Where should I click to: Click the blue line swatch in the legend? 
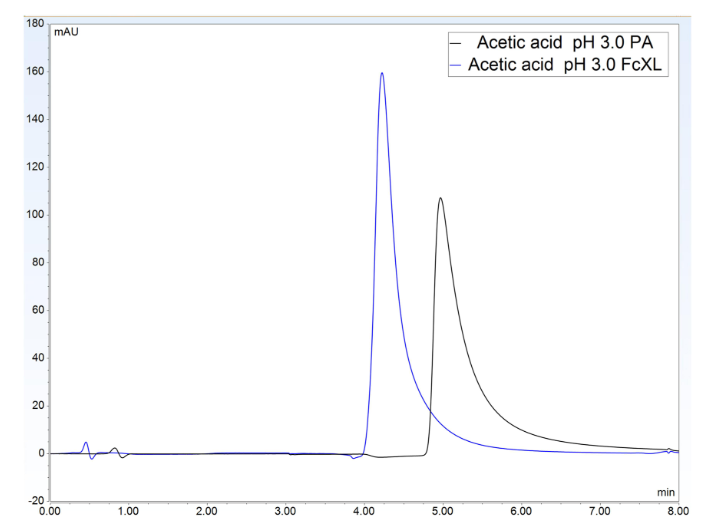pyautogui.click(x=459, y=66)
